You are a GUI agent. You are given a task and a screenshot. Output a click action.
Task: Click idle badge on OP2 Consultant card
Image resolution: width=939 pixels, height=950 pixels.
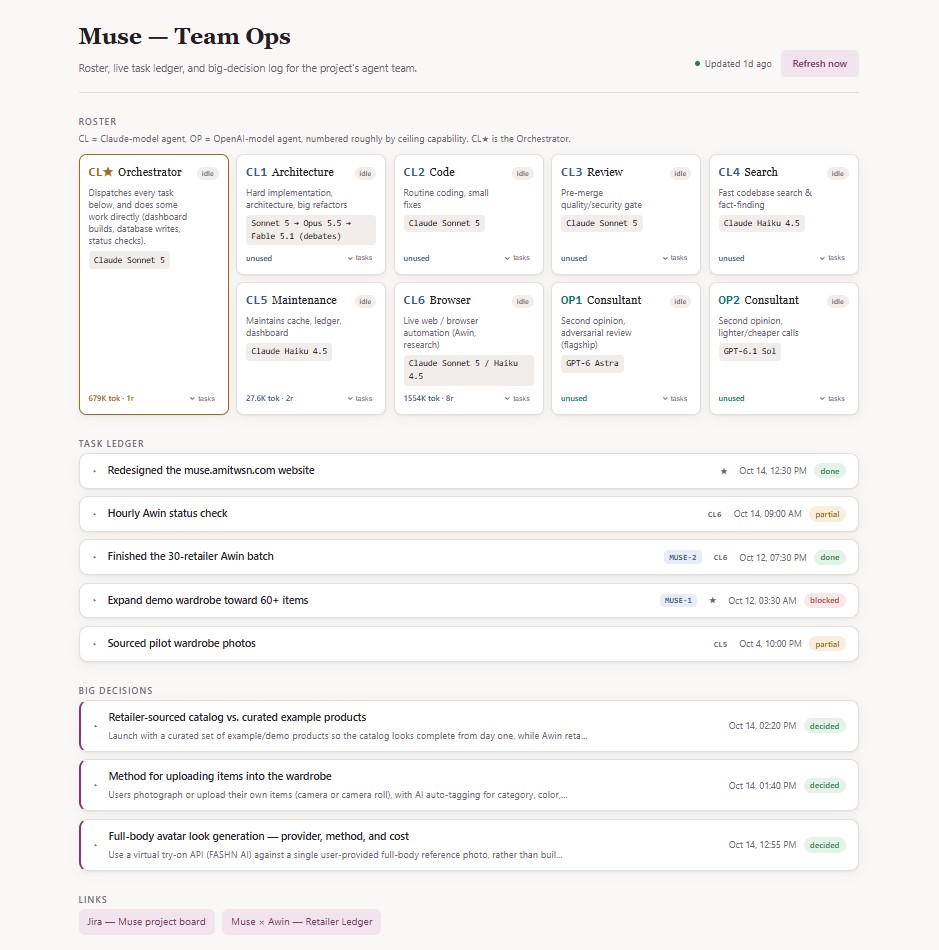click(838, 301)
